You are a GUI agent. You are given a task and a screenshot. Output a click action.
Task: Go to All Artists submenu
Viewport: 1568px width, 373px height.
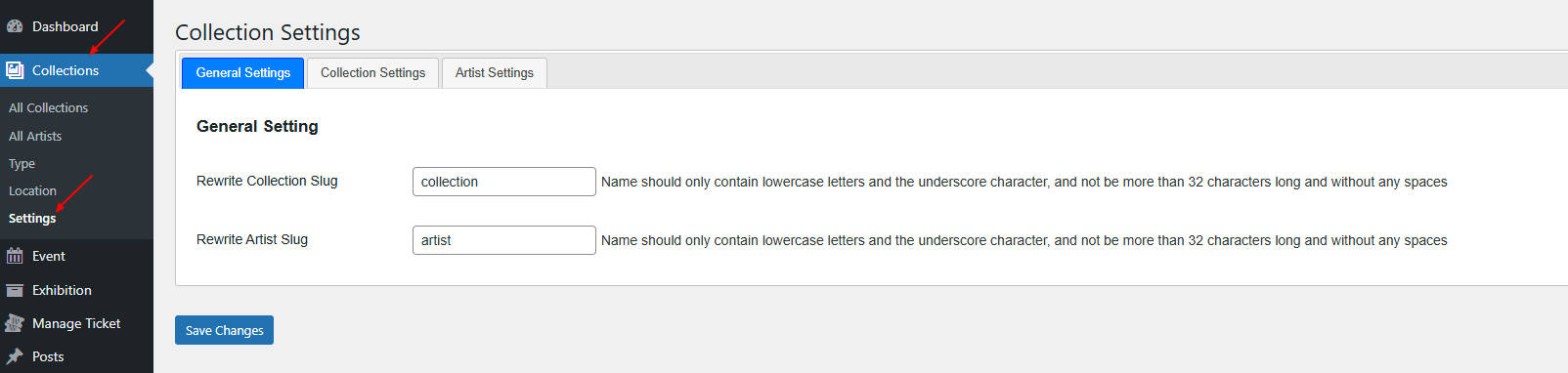click(35, 136)
